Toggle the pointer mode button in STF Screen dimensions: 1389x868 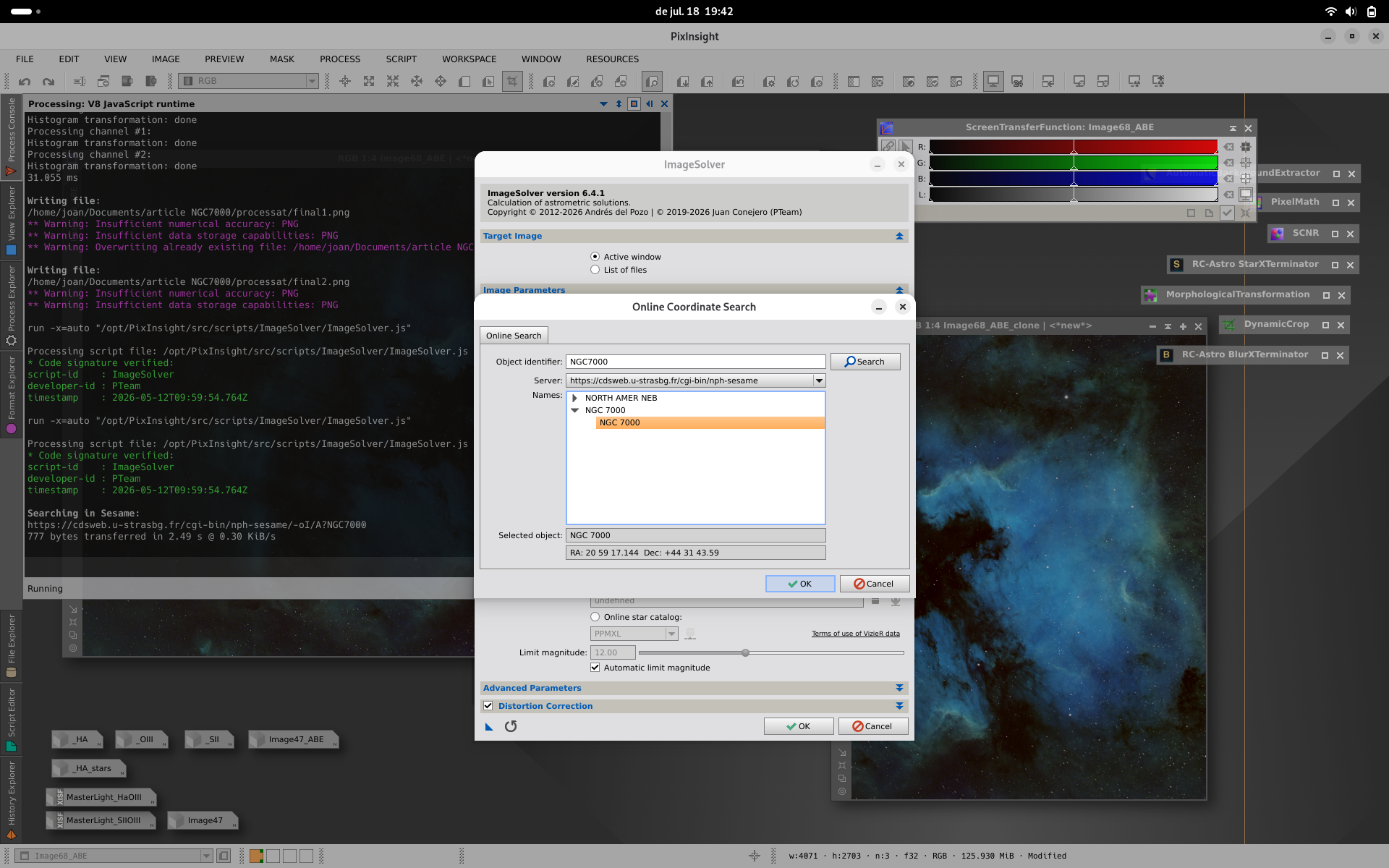(x=905, y=146)
